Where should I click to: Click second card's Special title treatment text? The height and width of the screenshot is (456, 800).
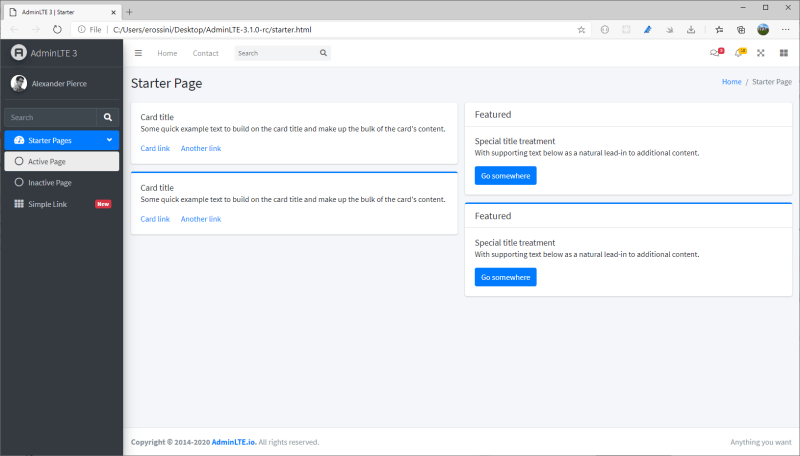point(515,243)
